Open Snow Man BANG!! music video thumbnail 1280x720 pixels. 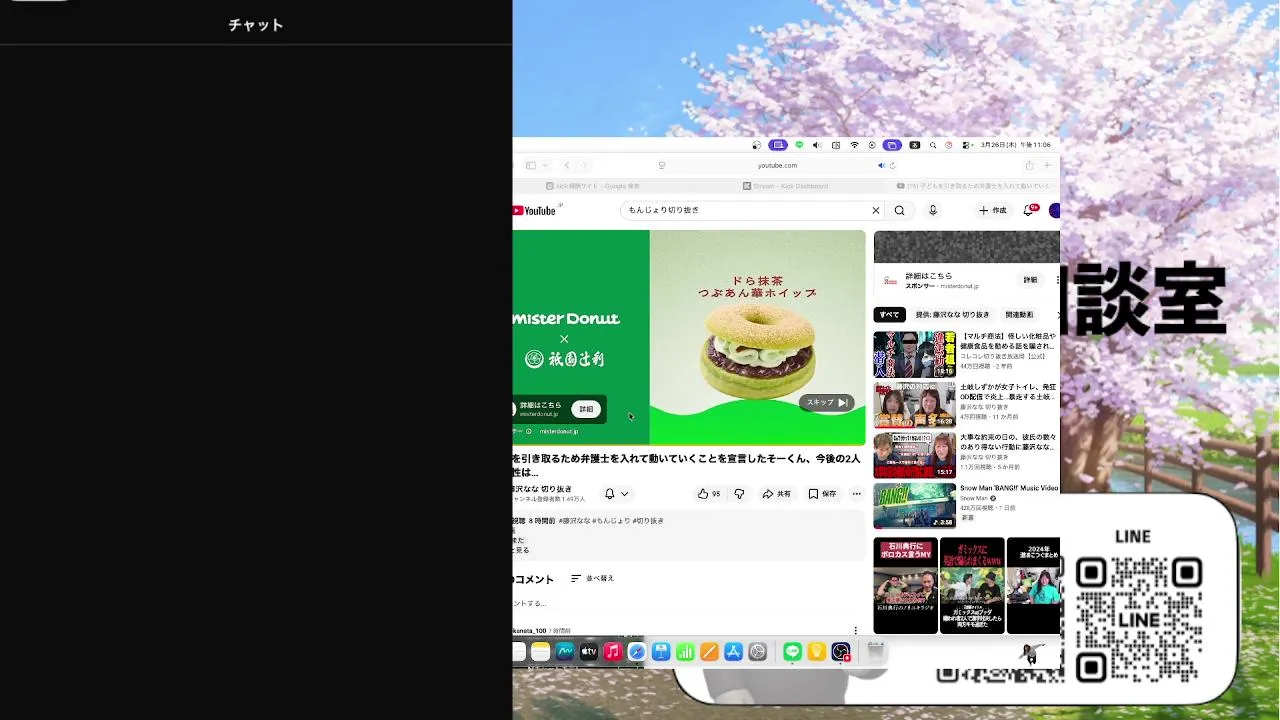[x=914, y=506]
